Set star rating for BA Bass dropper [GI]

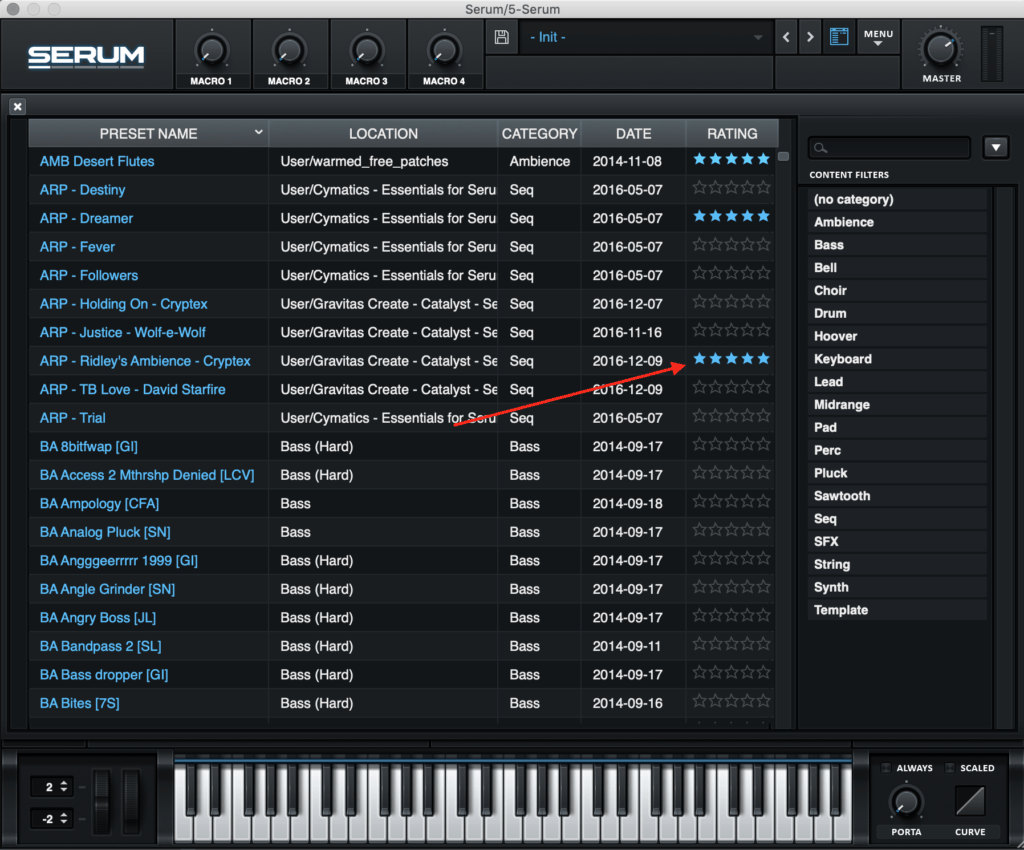click(731, 673)
